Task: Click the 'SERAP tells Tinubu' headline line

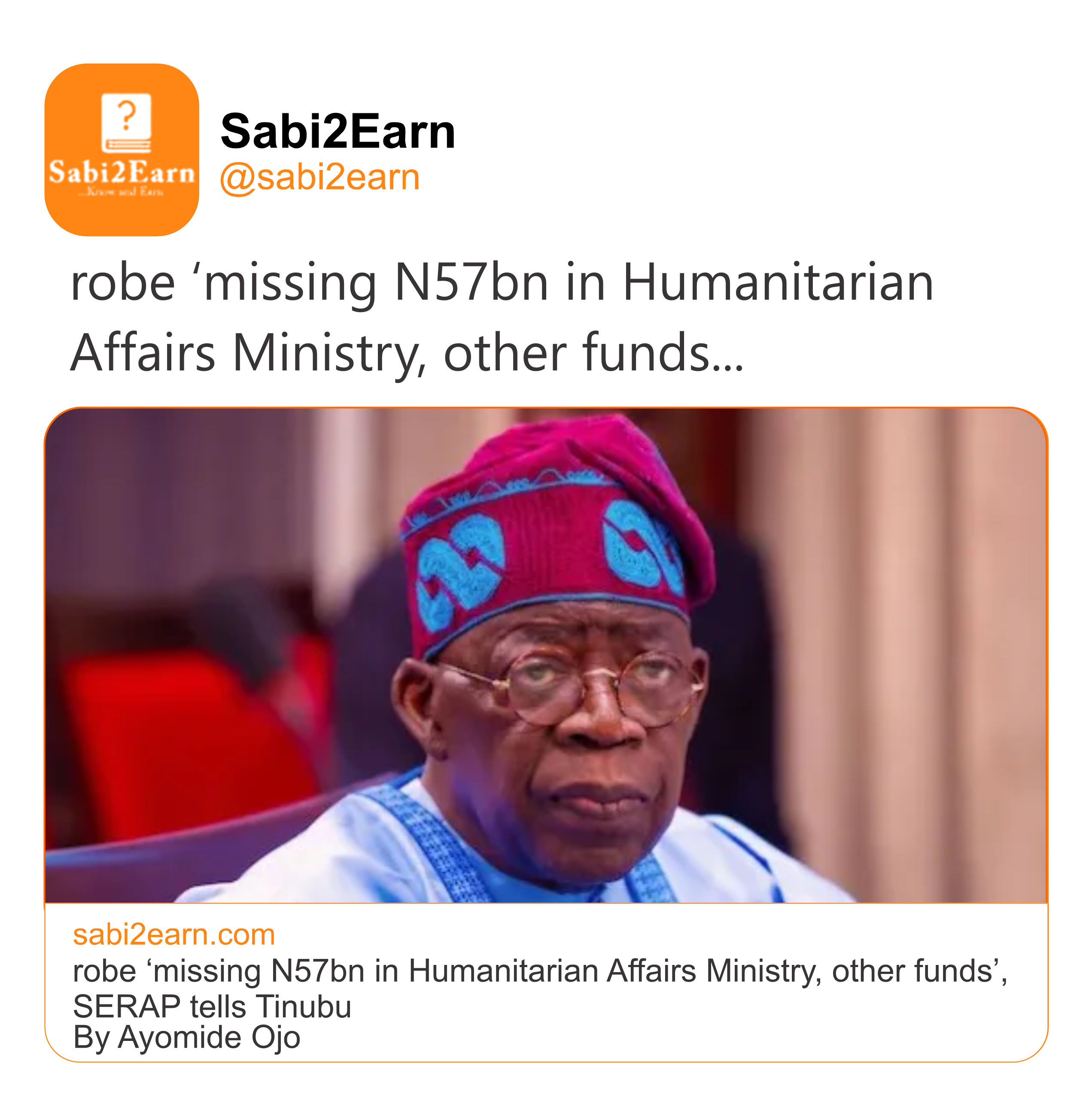Action: (x=212, y=1006)
